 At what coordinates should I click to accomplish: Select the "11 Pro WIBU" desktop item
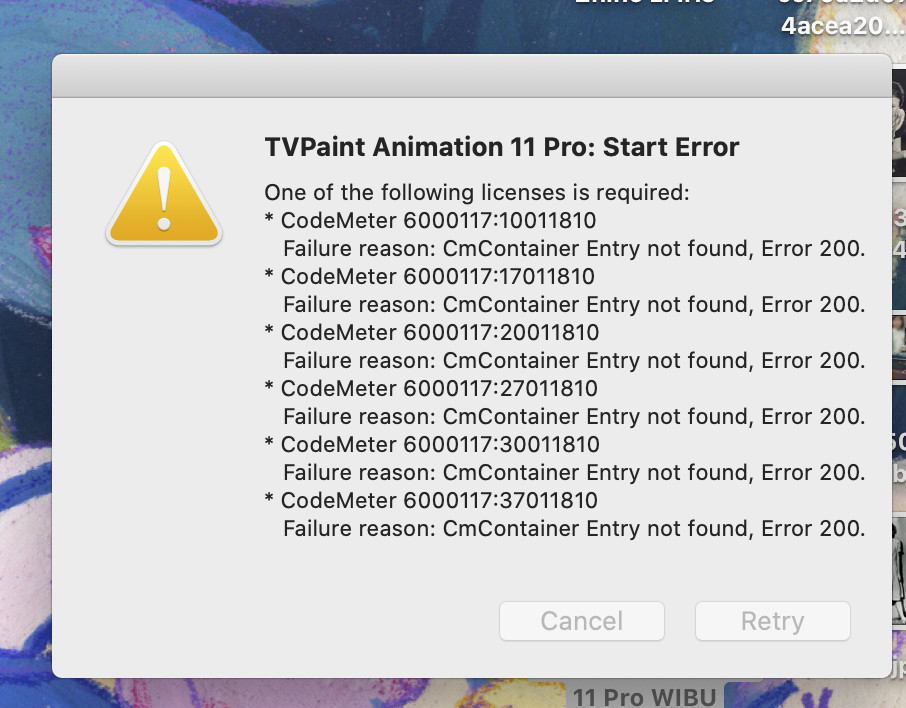coord(645,696)
